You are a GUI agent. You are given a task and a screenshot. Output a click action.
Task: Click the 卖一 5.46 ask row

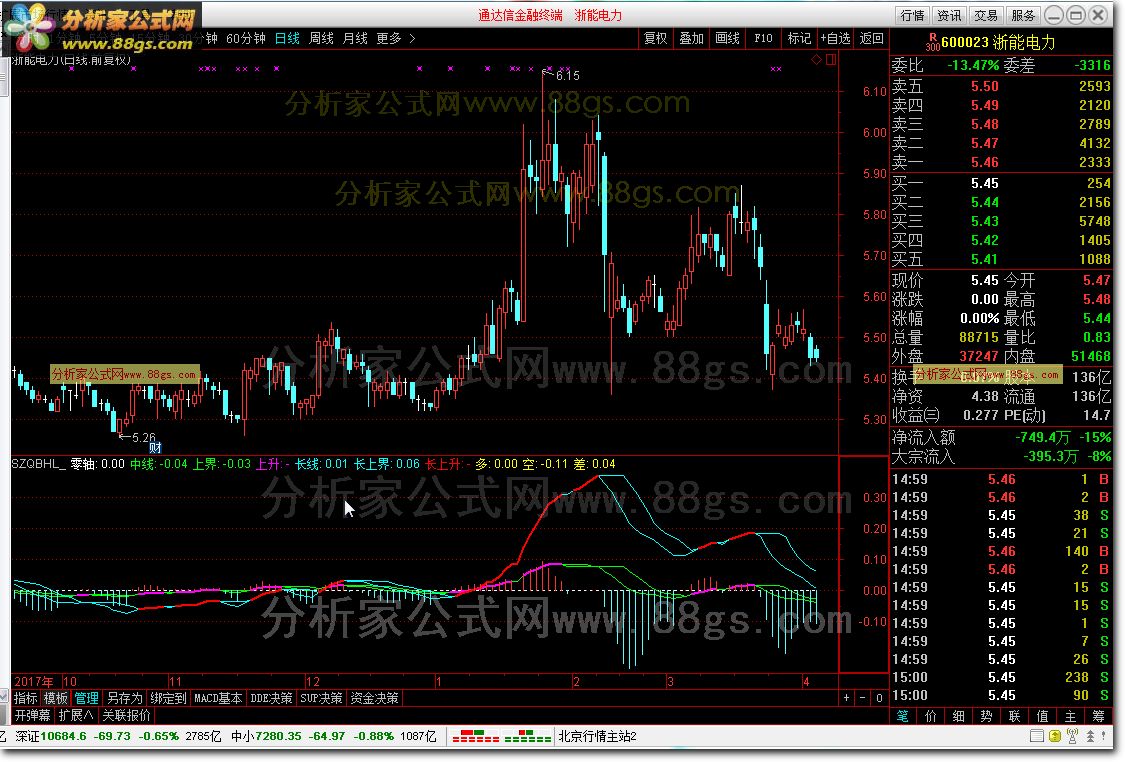click(x=1001, y=162)
